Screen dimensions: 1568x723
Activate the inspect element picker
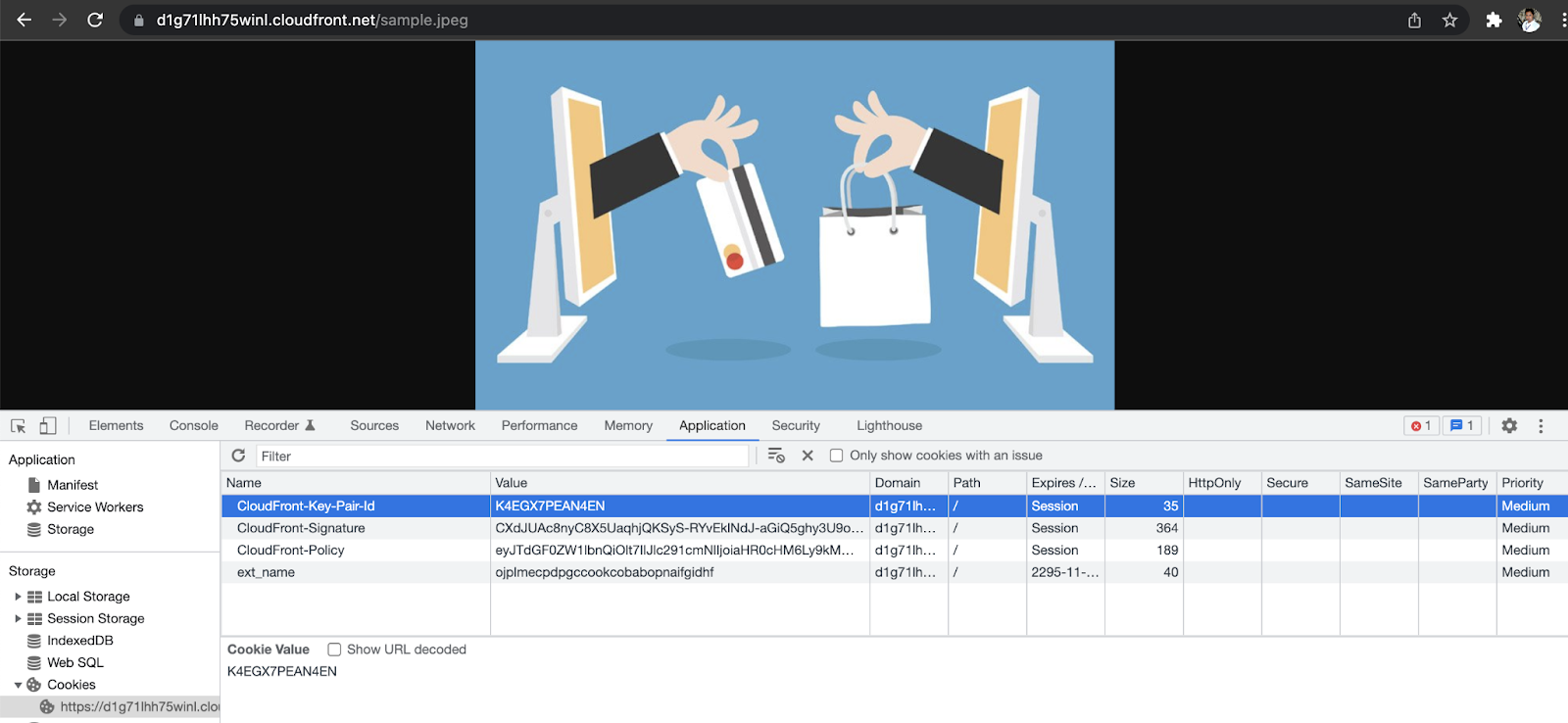19,426
